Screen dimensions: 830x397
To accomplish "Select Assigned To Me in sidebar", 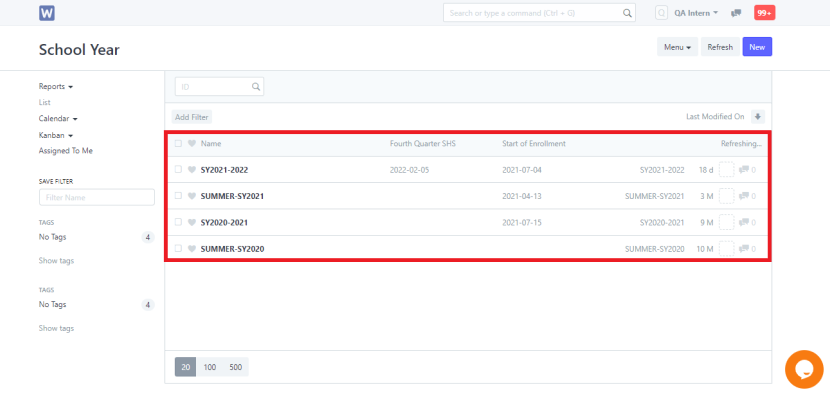I will (66, 151).
